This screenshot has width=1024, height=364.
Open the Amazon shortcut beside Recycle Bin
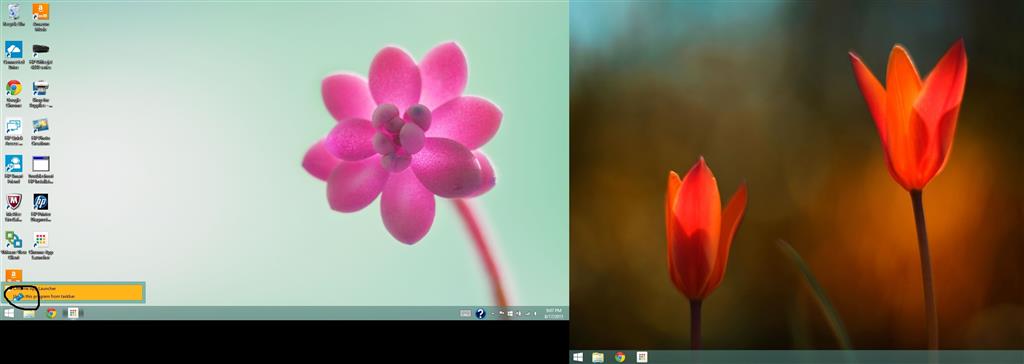40,16
